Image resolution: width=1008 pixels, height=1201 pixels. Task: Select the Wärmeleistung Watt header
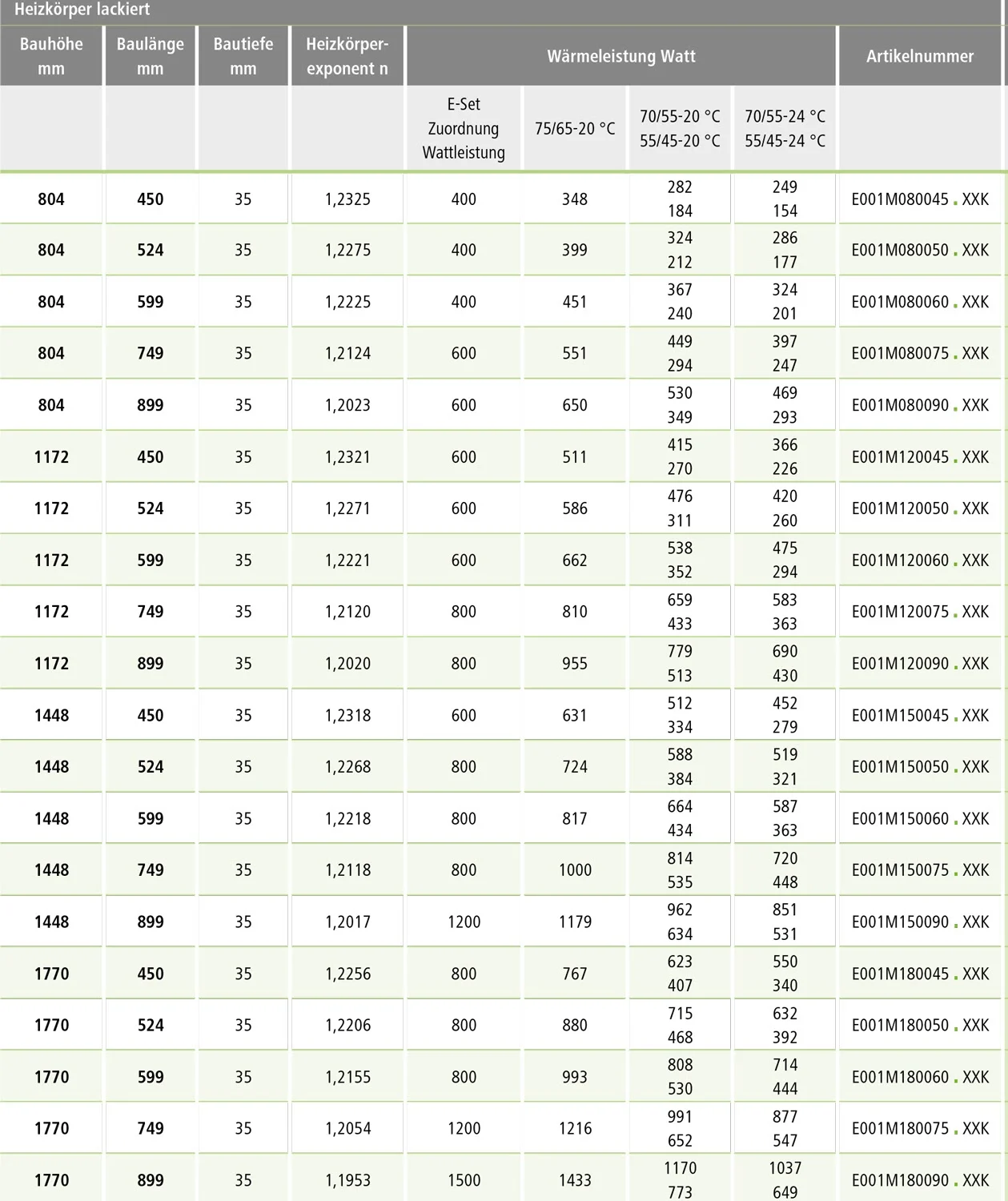(621, 56)
